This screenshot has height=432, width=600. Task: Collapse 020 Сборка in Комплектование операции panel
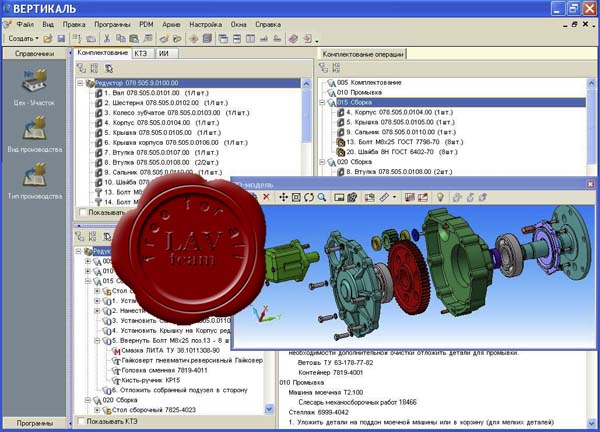click(x=322, y=162)
